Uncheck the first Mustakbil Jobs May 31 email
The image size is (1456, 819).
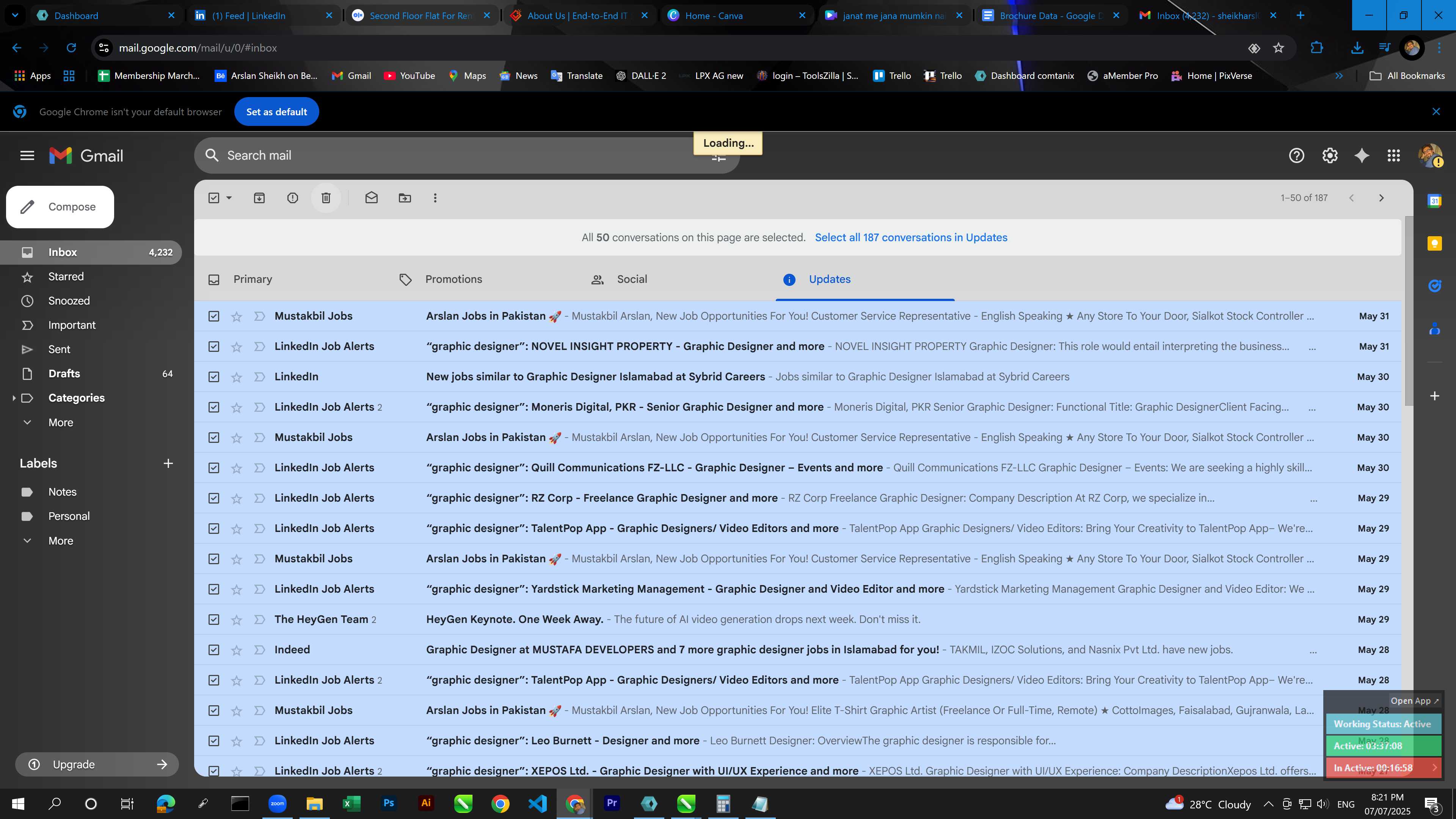(213, 317)
